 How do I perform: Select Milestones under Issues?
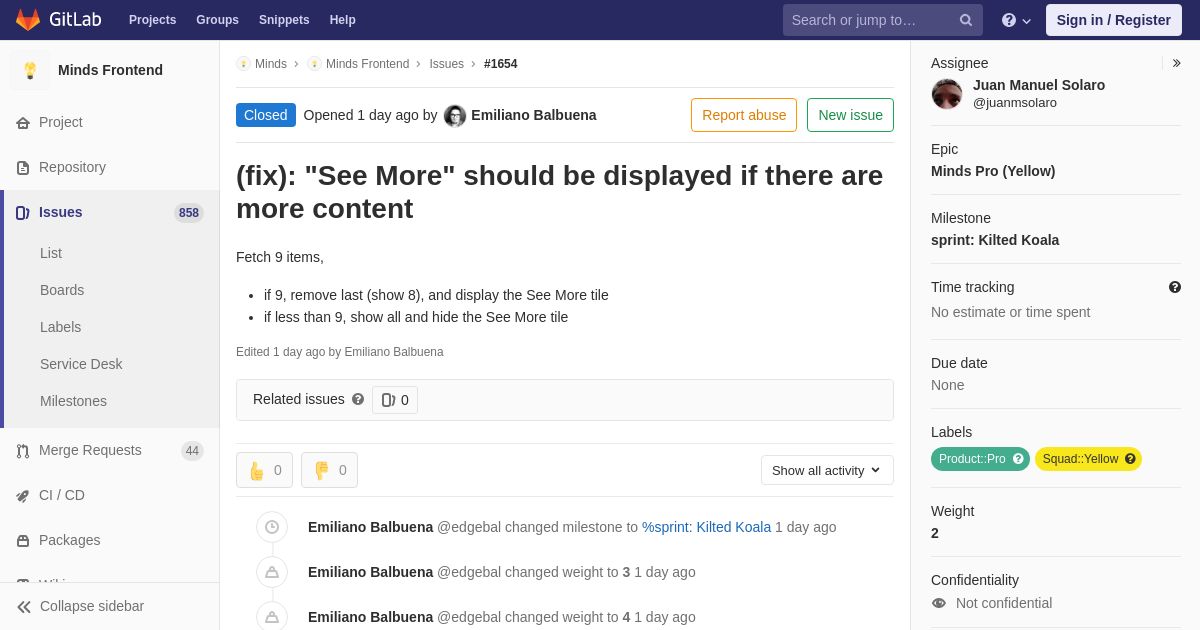pos(73,401)
